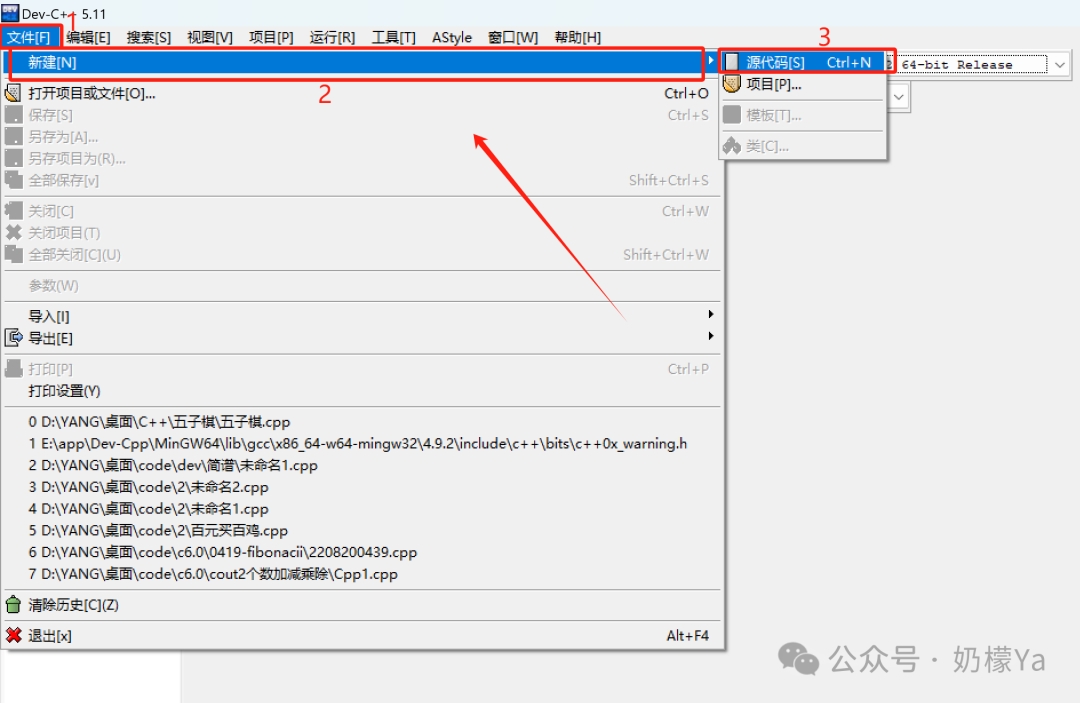
Task: Click the 全部保存 icon
Action: (x=13, y=180)
